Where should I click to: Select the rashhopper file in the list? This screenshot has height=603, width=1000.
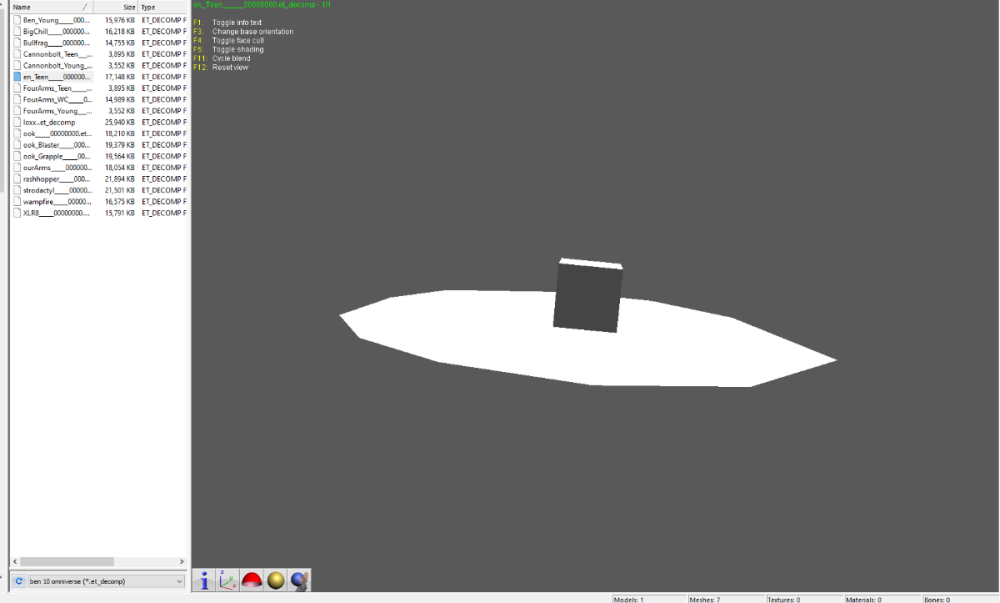tap(55, 178)
